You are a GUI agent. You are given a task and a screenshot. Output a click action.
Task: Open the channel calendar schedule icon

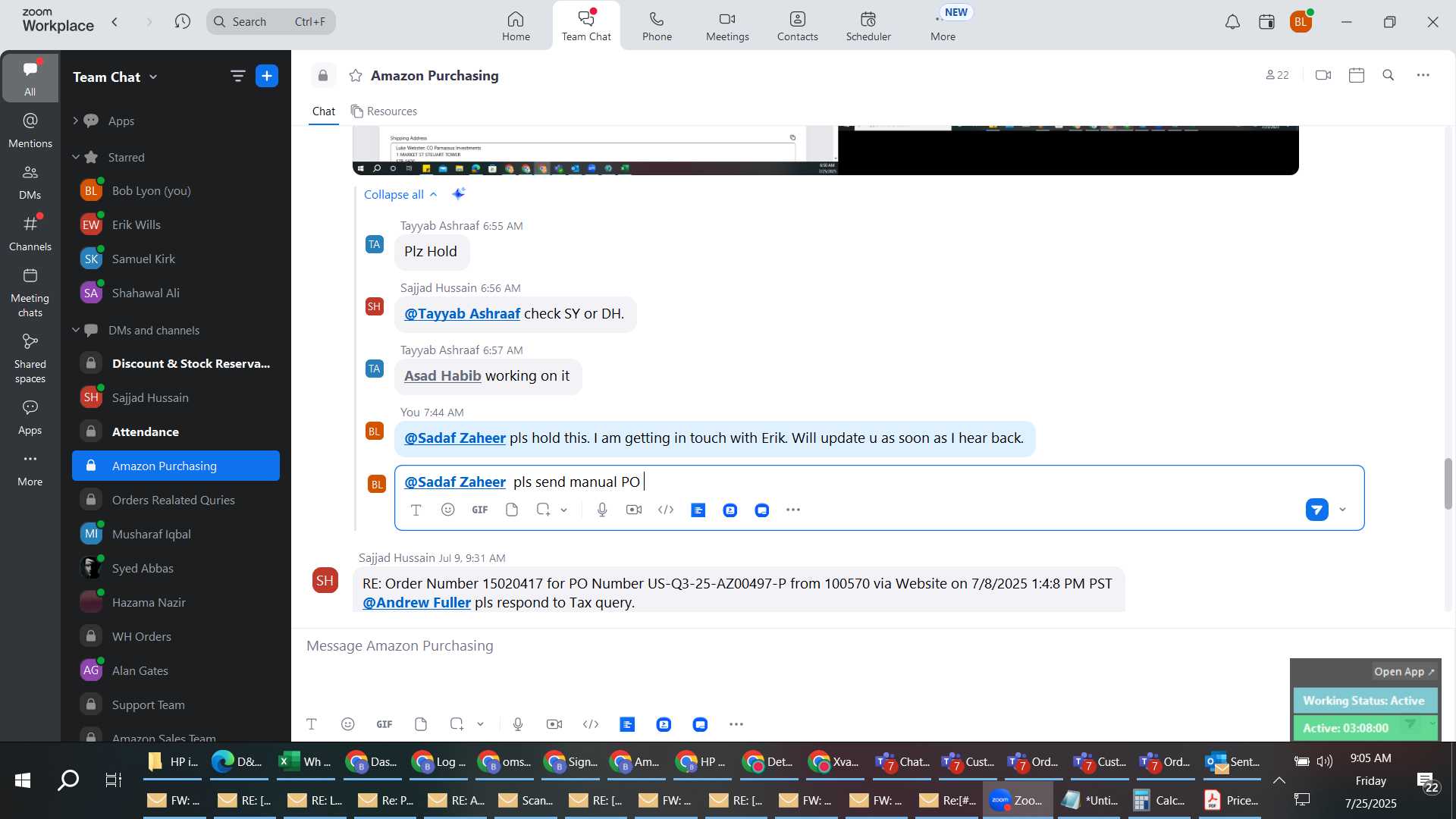tap(1357, 75)
